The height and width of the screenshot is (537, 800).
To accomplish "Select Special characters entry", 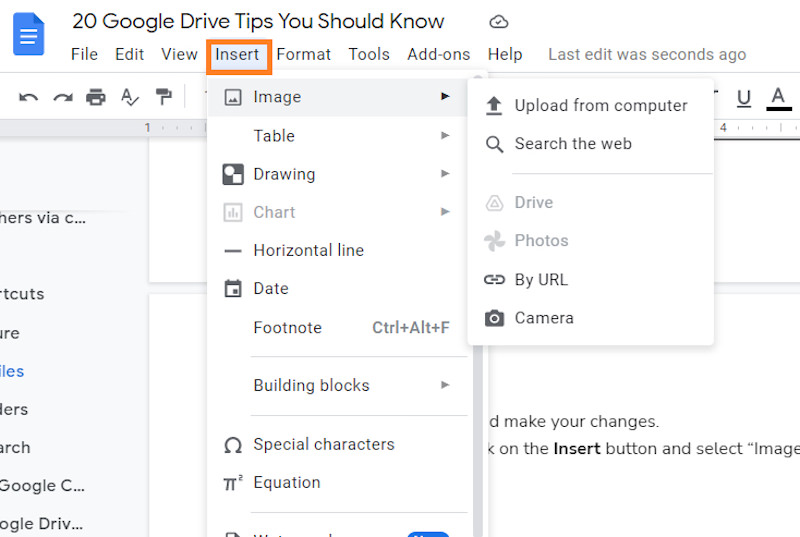I will [x=338, y=445].
